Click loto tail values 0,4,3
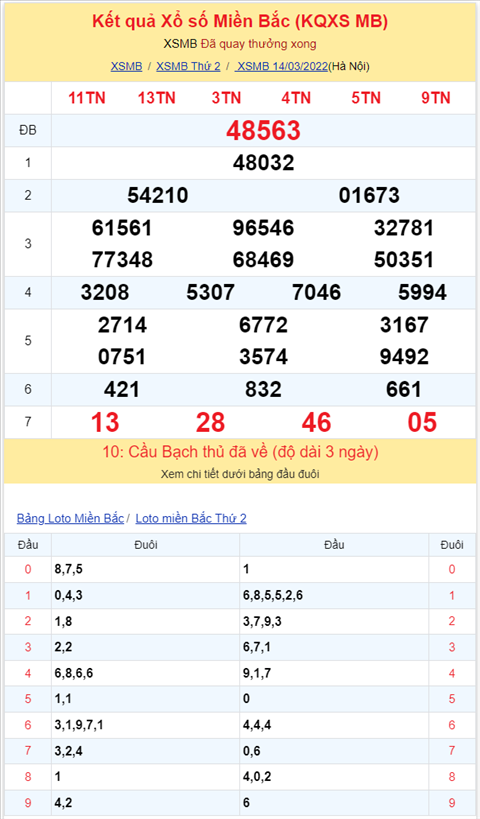Screen dimensions: 480x819 (x=68, y=595)
